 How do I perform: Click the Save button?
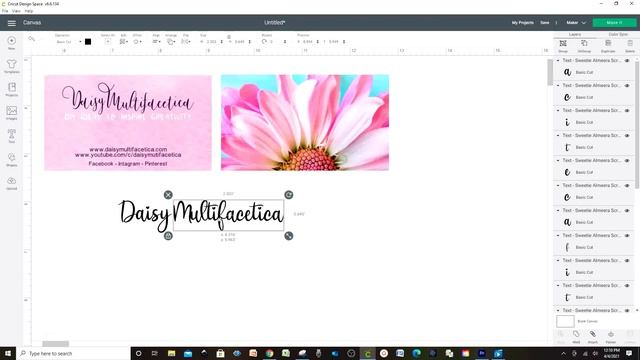point(544,23)
